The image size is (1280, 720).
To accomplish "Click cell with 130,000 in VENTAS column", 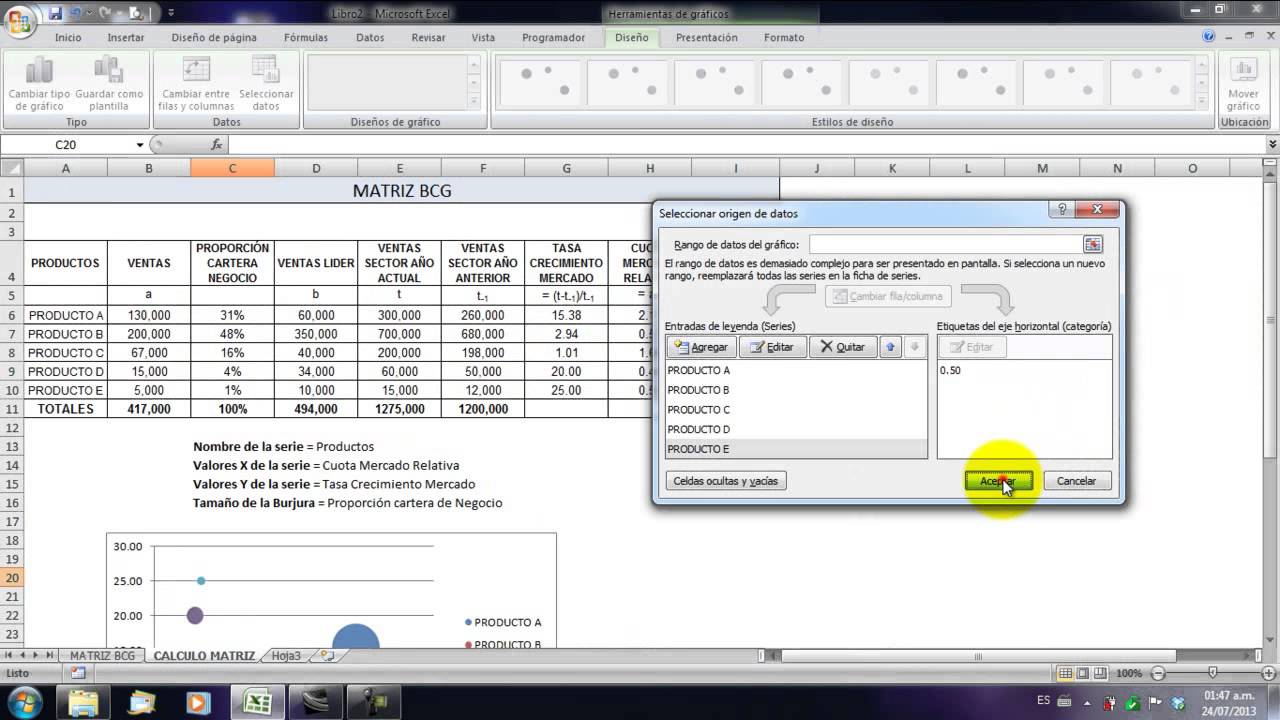I will (x=149, y=315).
